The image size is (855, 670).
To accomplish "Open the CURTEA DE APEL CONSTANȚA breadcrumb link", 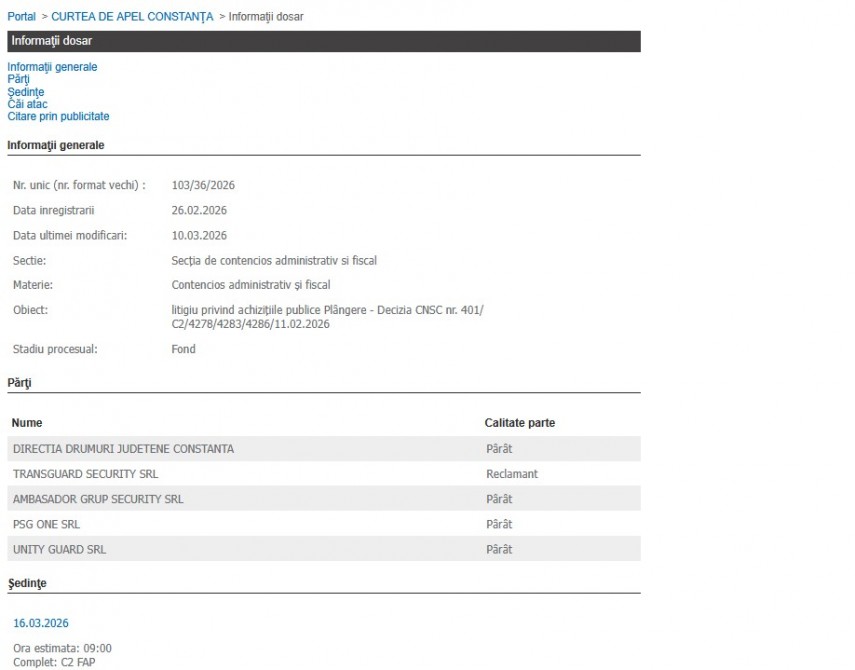I will [x=132, y=17].
